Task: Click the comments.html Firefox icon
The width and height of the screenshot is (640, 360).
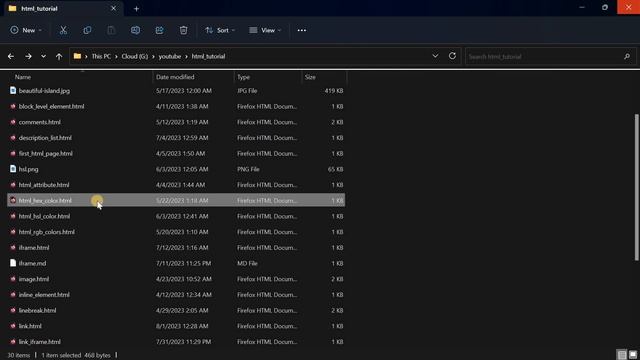Action: click(x=13, y=122)
